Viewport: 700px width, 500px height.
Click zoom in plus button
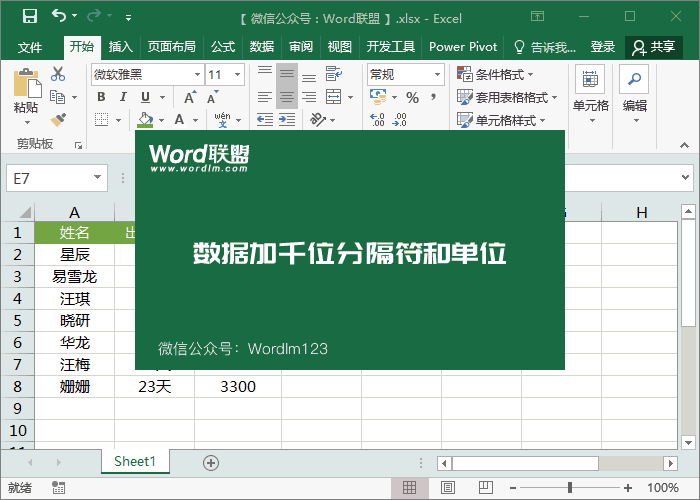coord(628,488)
